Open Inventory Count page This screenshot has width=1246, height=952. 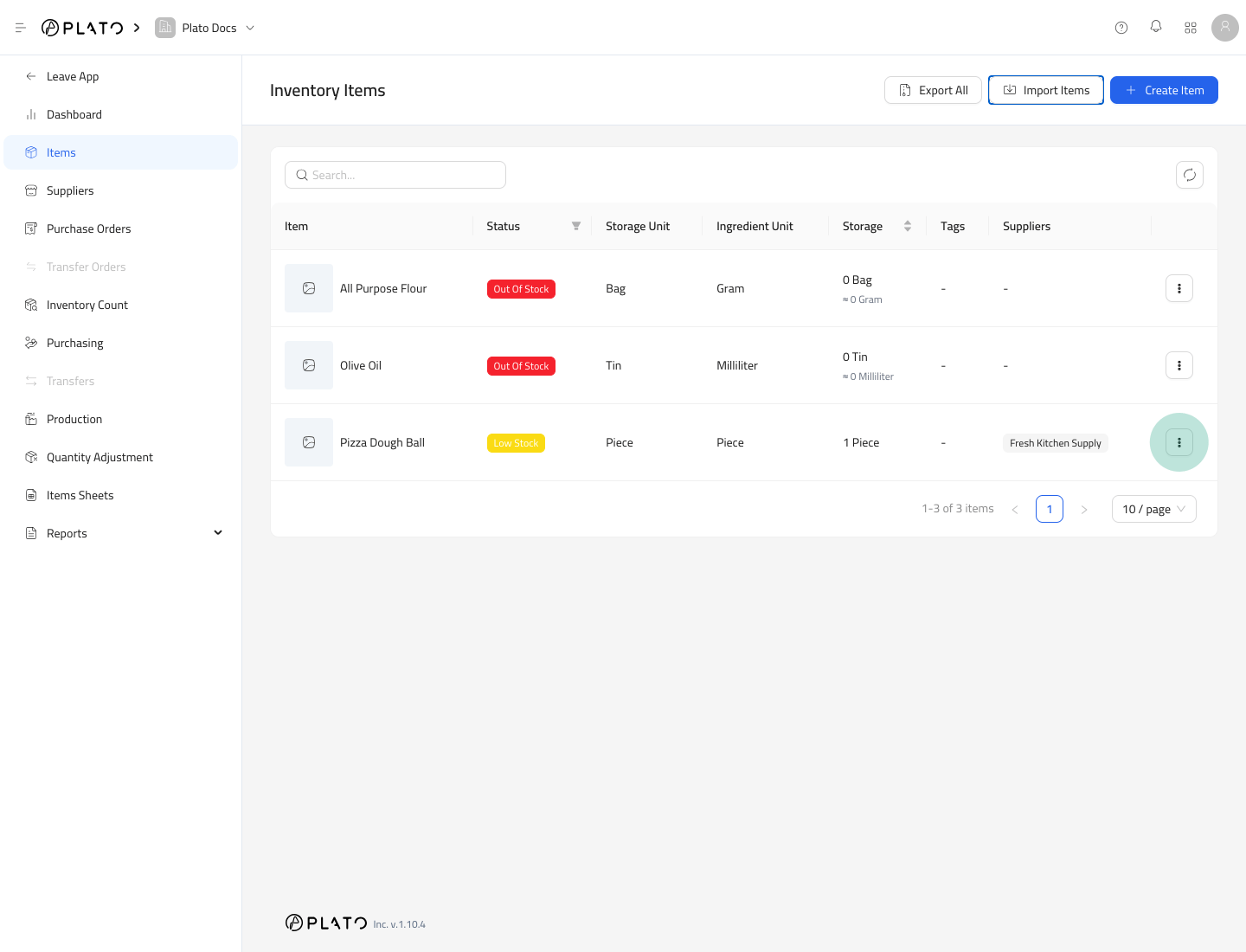tap(121, 305)
